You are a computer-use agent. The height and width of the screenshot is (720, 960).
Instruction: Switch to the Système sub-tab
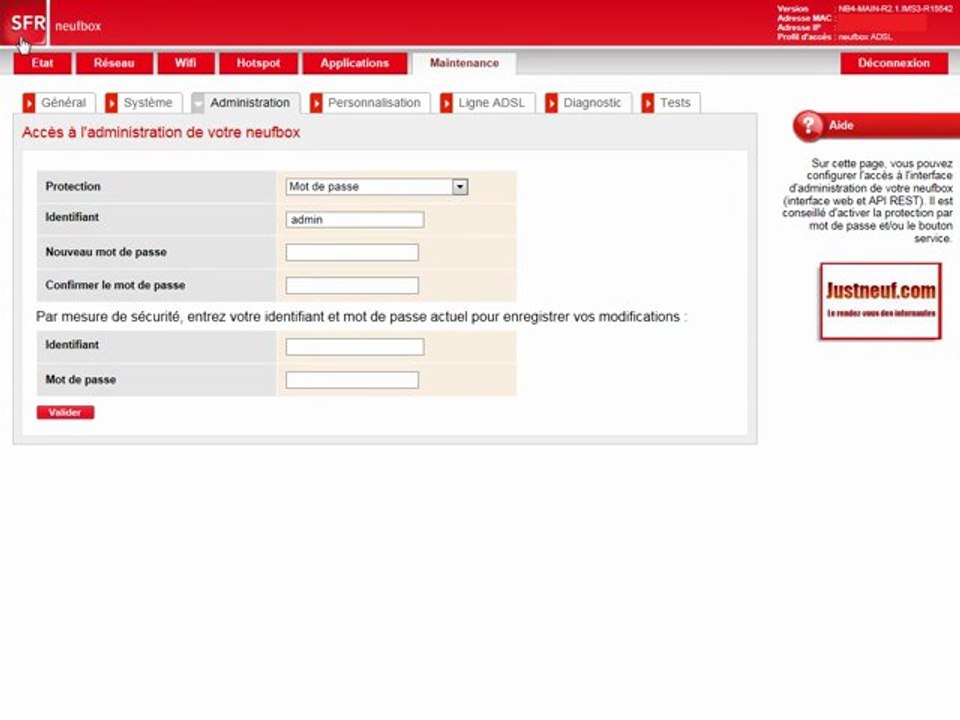(143, 103)
